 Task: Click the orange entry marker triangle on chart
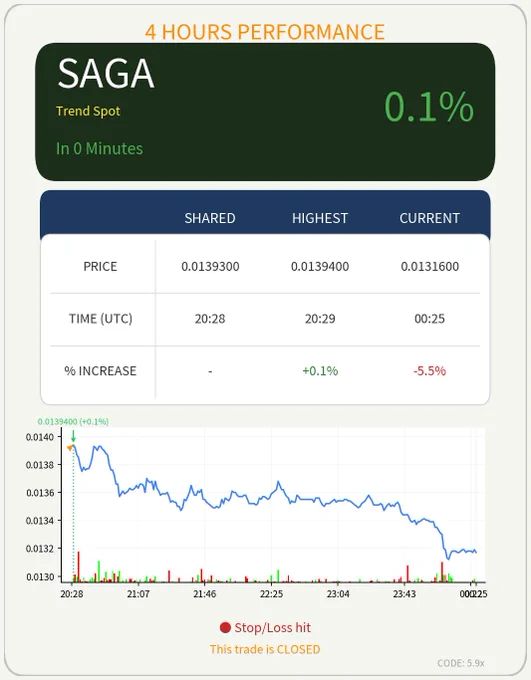tap(70, 447)
